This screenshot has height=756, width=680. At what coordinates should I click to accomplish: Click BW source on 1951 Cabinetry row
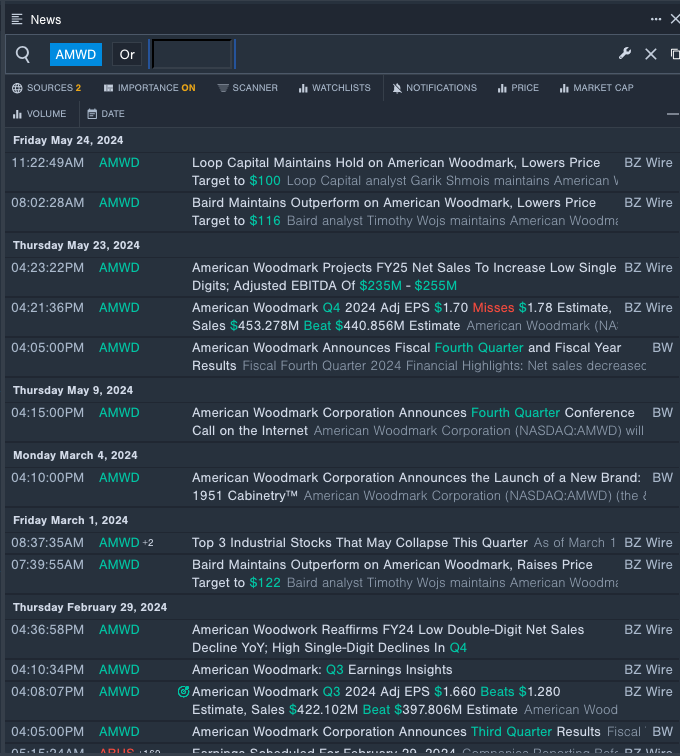point(662,478)
